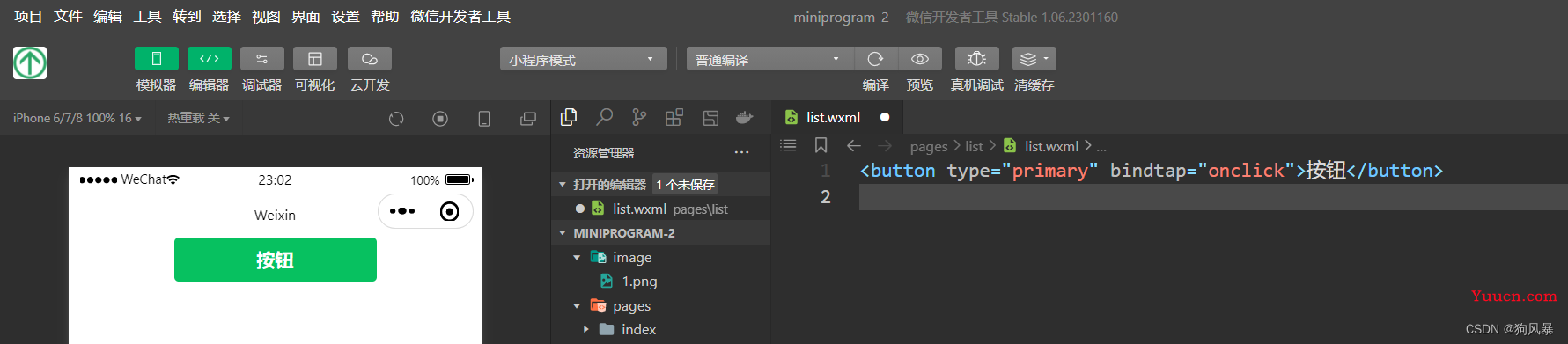Screen dimensions: 1568x344
Task: Open the 小程序模式 mode dropdown
Action: click(583, 59)
